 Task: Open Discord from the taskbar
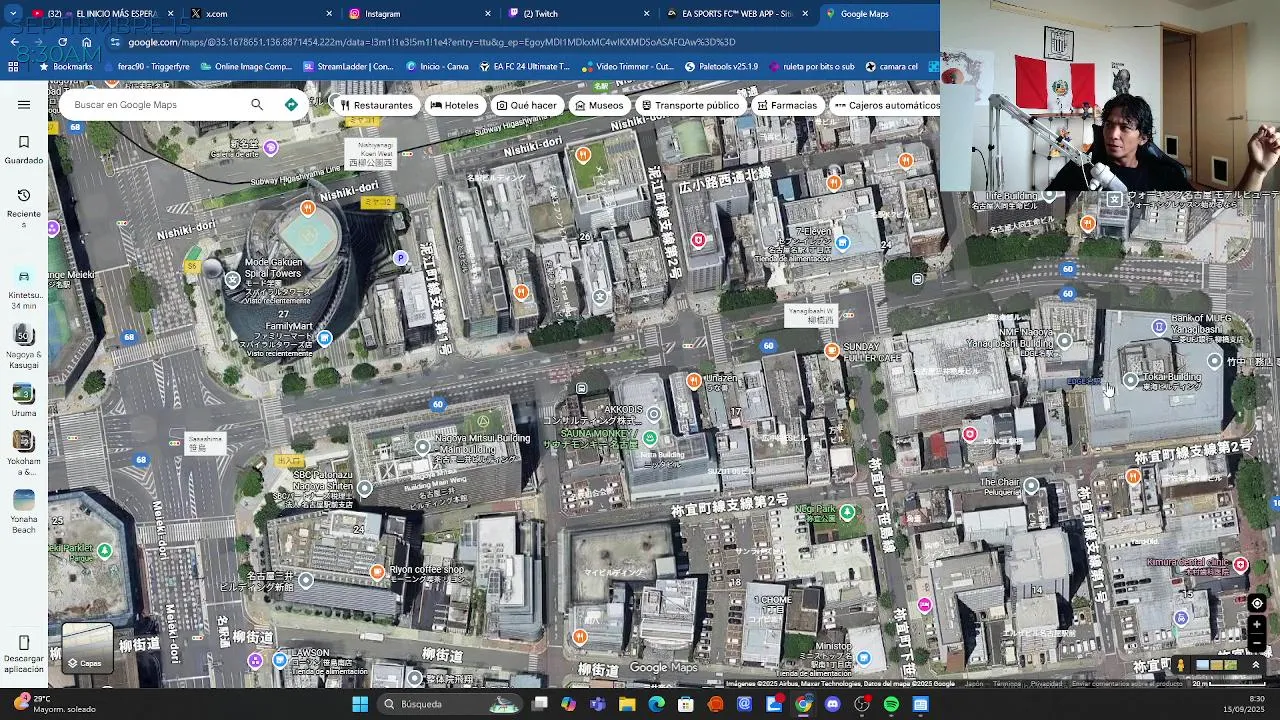point(832,704)
